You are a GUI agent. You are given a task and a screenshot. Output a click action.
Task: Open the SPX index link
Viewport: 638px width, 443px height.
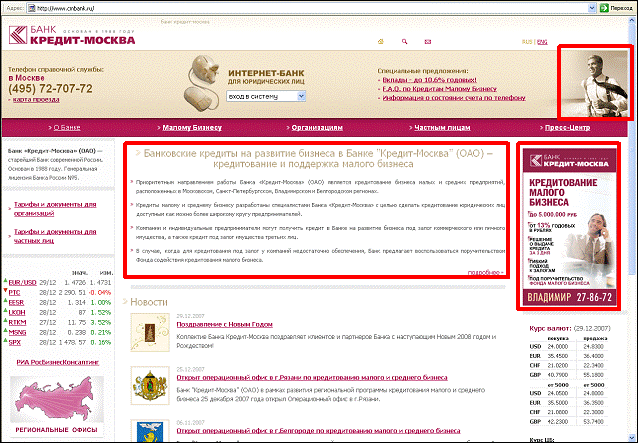click(x=15, y=343)
